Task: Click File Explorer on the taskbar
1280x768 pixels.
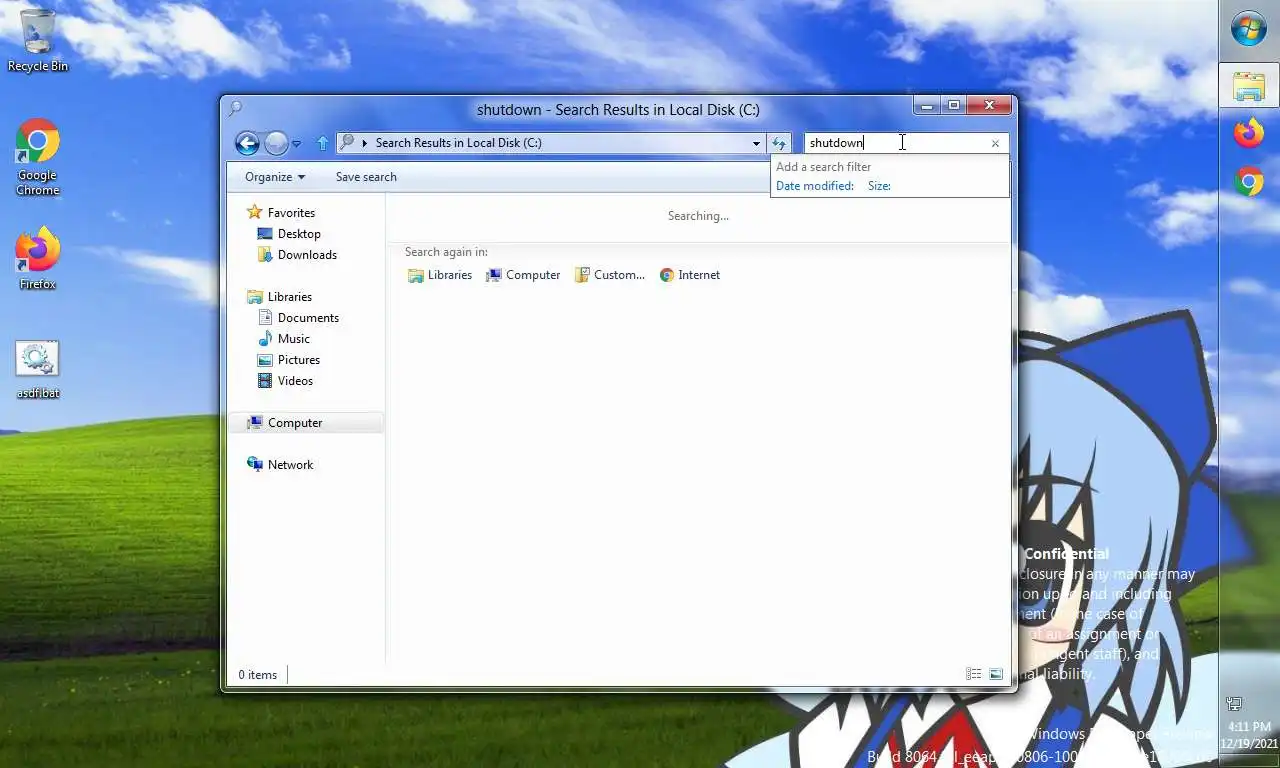Action: click(x=1249, y=86)
